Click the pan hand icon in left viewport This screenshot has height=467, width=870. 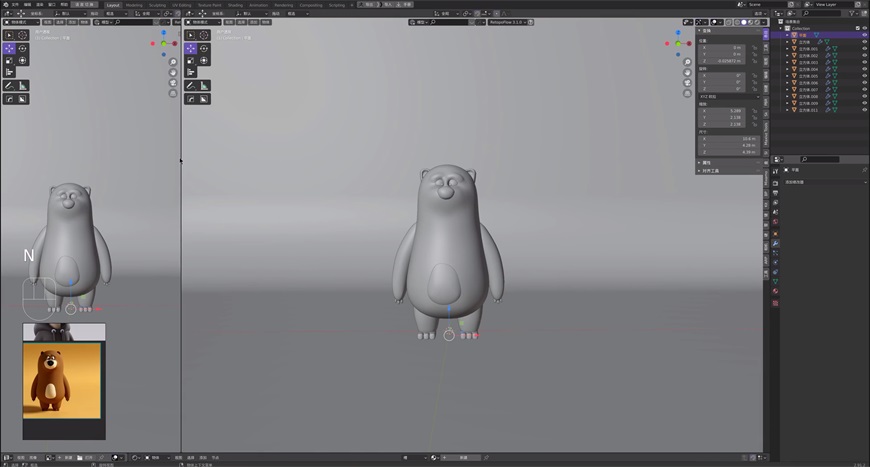click(x=173, y=73)
